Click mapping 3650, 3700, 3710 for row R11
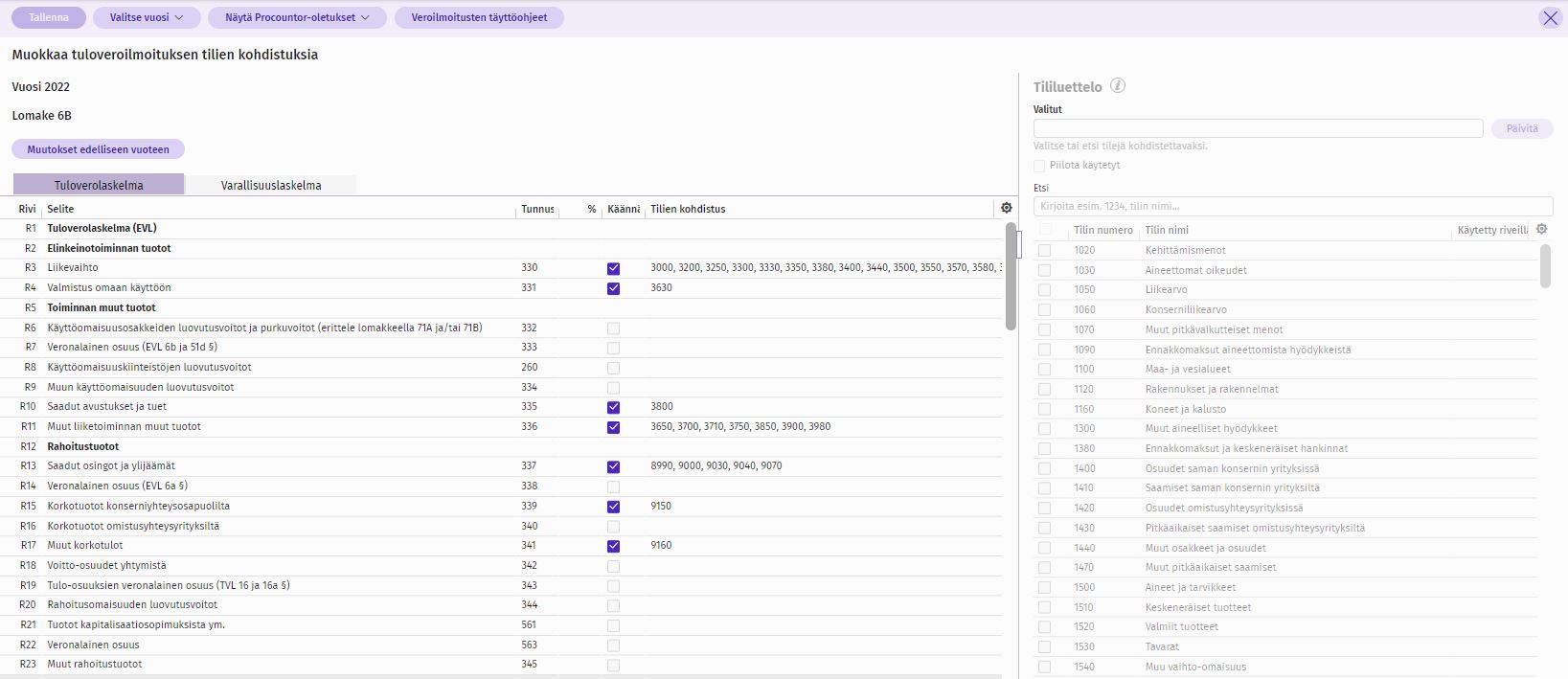Image resolution: width=1568 pixels, height=679 pixels. (x=740, y=426)
